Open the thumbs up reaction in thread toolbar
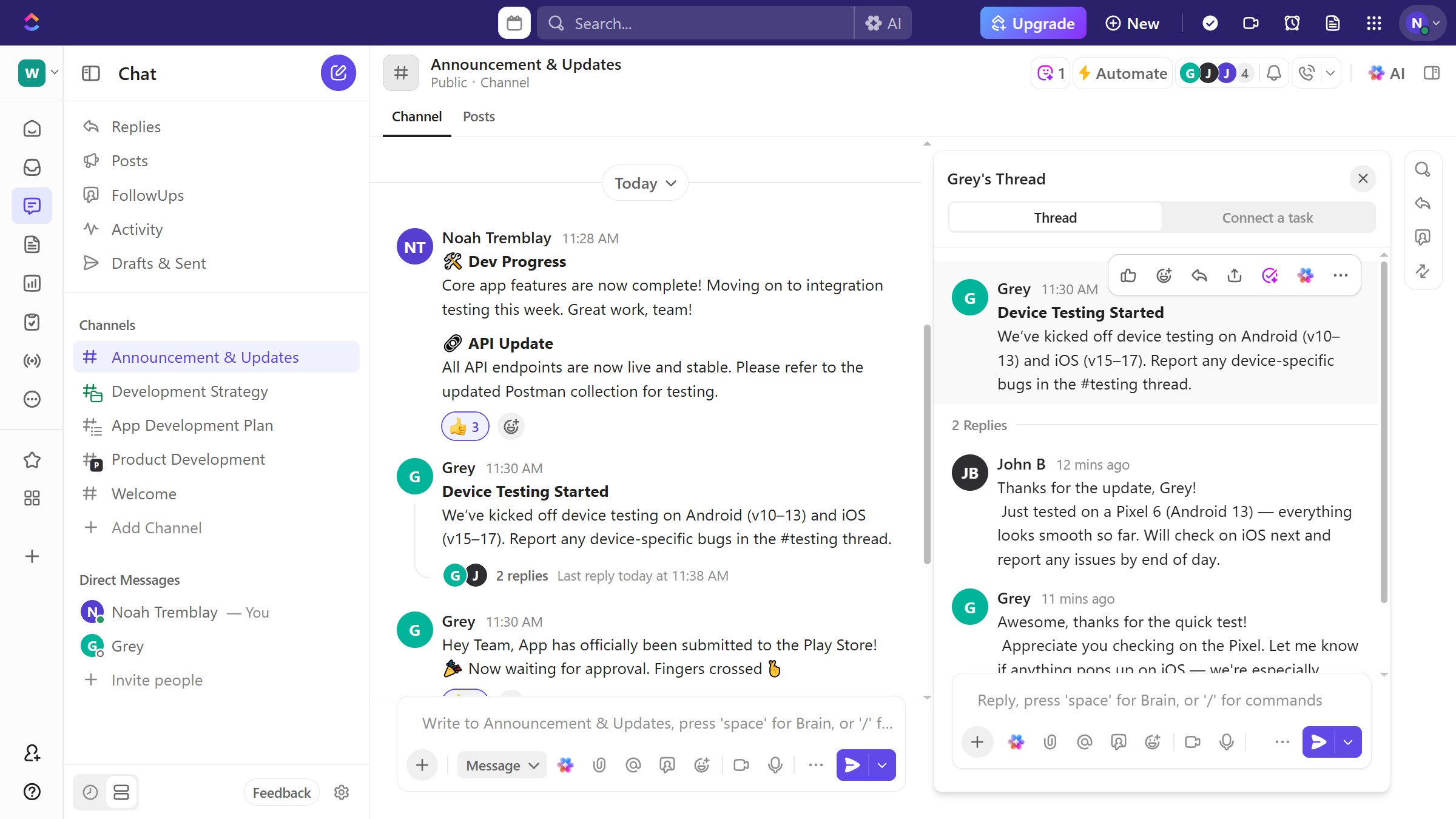1456x819 pixels. pyautogui.click(x=1128, y=276)
